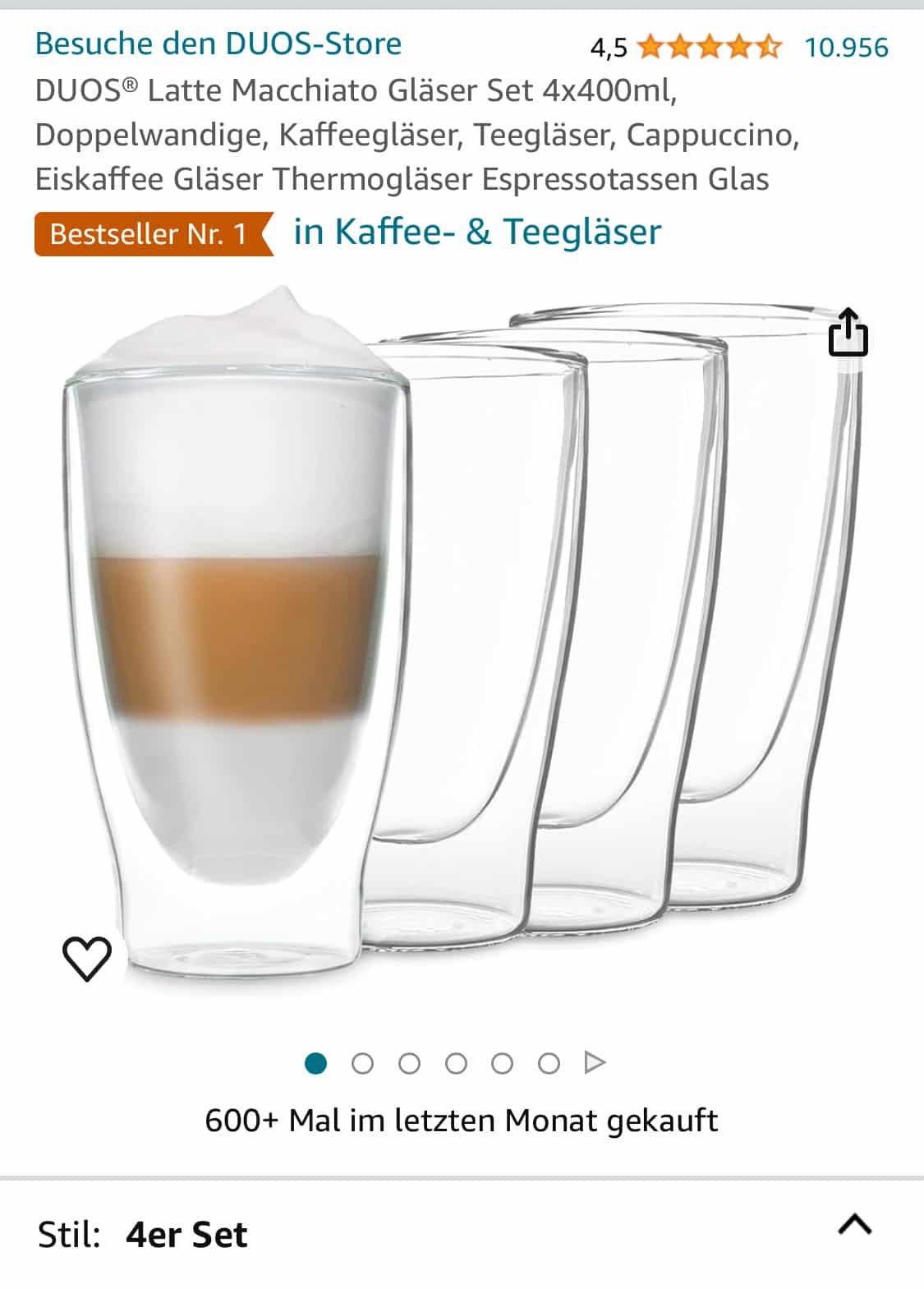924x1289 pixels.
Task: Jump to the sixth carousel image dot
Action: 549,1064
